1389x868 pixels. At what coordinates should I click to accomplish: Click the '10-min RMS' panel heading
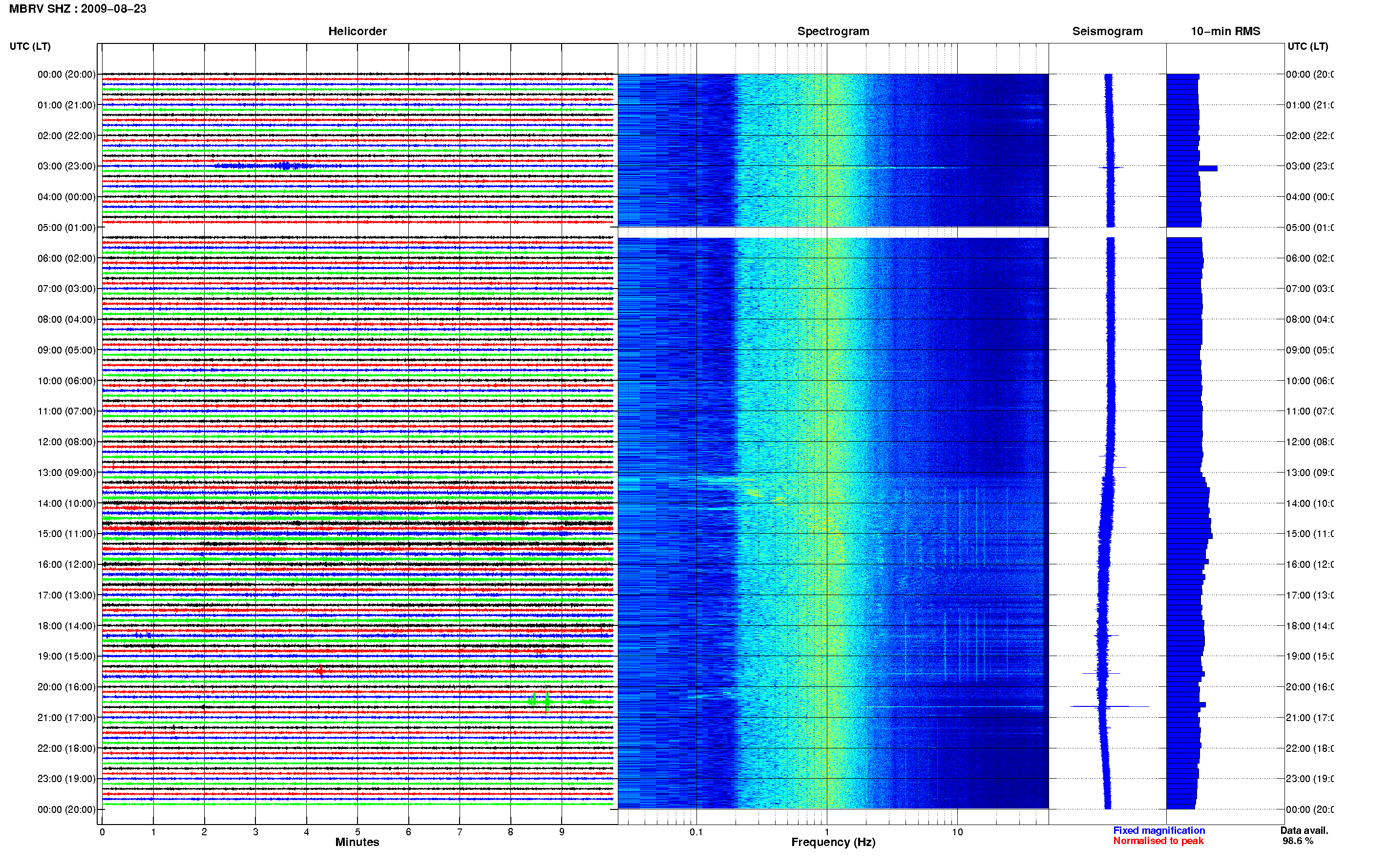[1225, 31]
